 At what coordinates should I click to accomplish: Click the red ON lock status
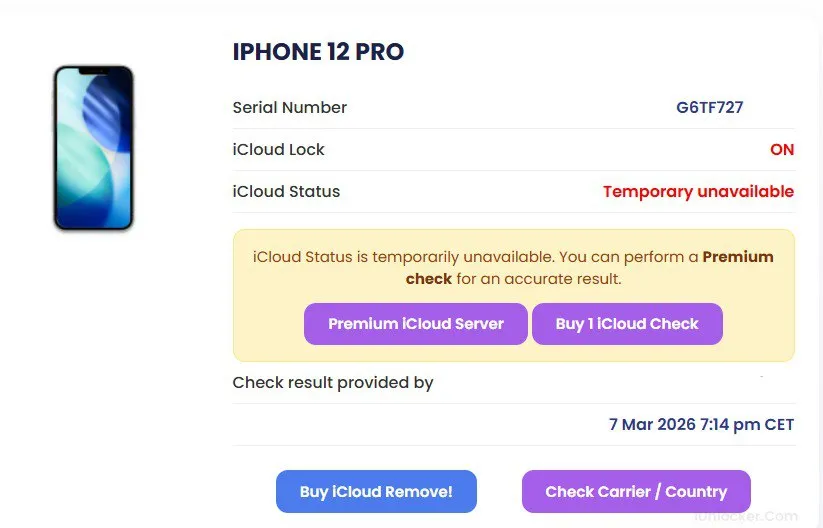(x=781, y=150)
